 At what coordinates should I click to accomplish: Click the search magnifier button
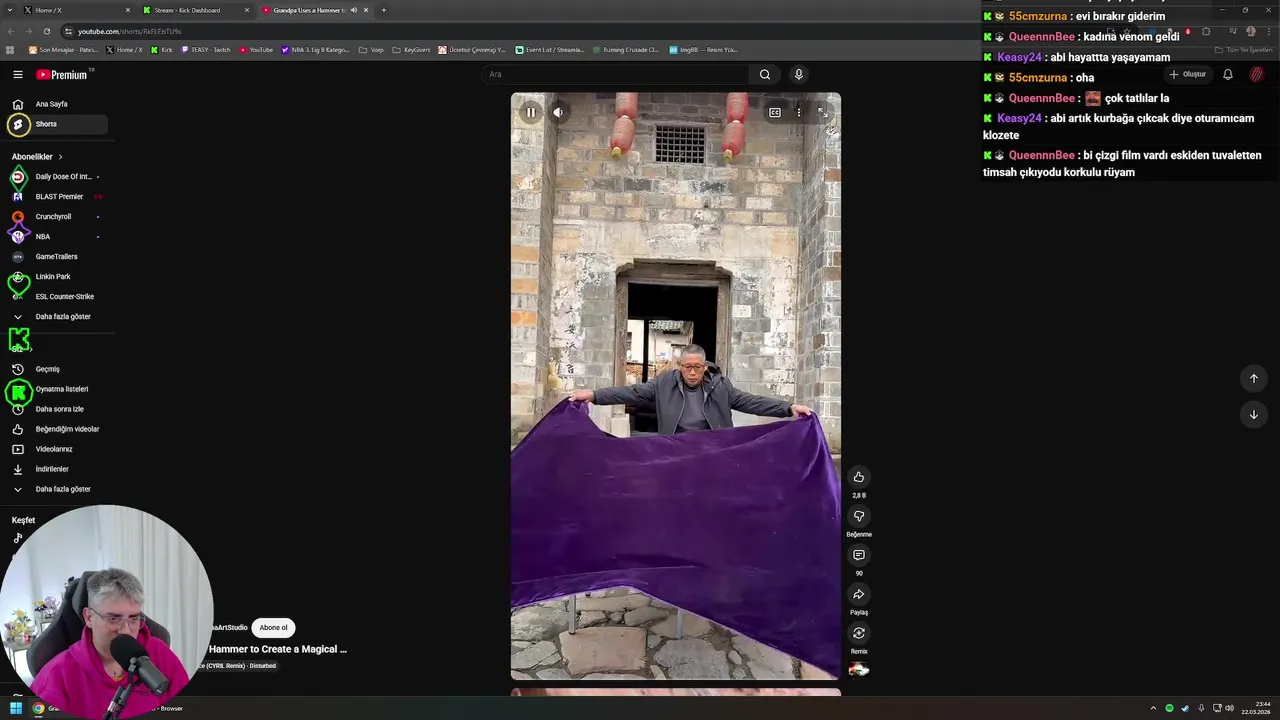pos(765,74)
